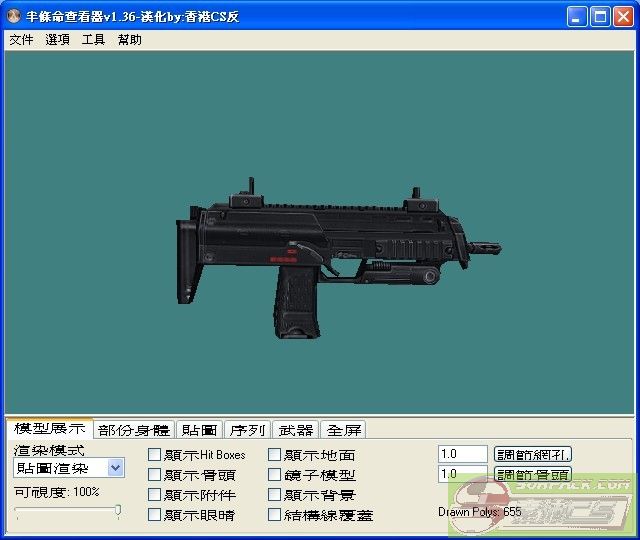
Task: Switch to the 全屏 tab
Action: click(343, 430)
